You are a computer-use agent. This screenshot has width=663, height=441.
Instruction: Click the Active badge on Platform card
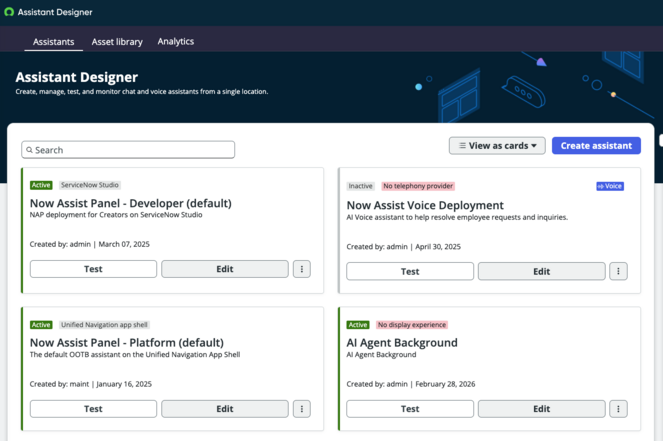pos(41,325)
